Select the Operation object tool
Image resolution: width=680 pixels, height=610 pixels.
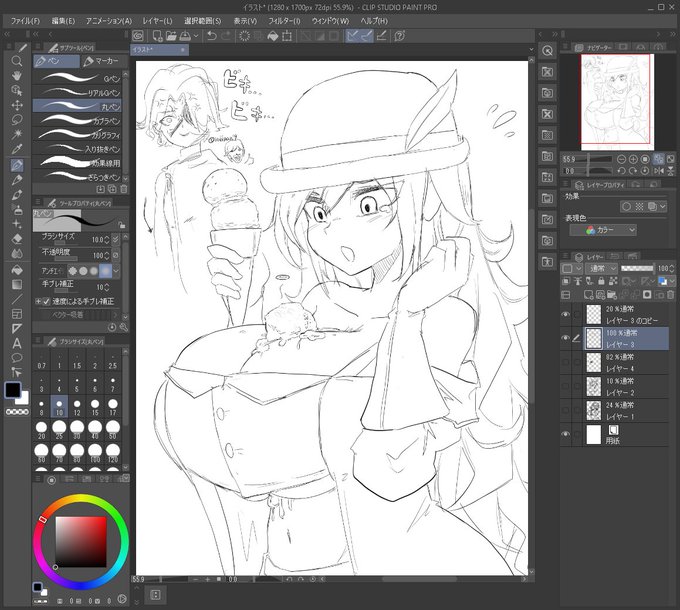click(x=16, y=90)
